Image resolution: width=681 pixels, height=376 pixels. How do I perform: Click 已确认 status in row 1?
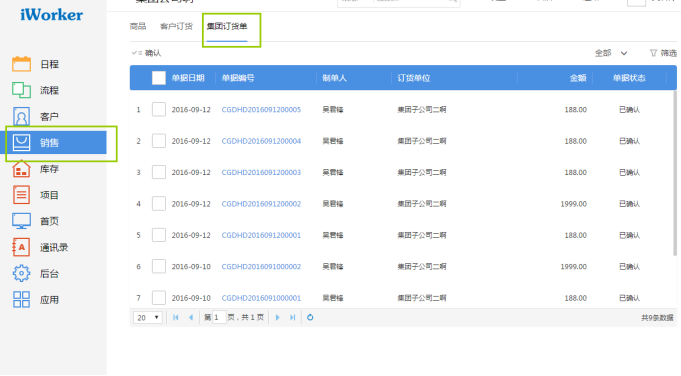[x=629, y=109]
